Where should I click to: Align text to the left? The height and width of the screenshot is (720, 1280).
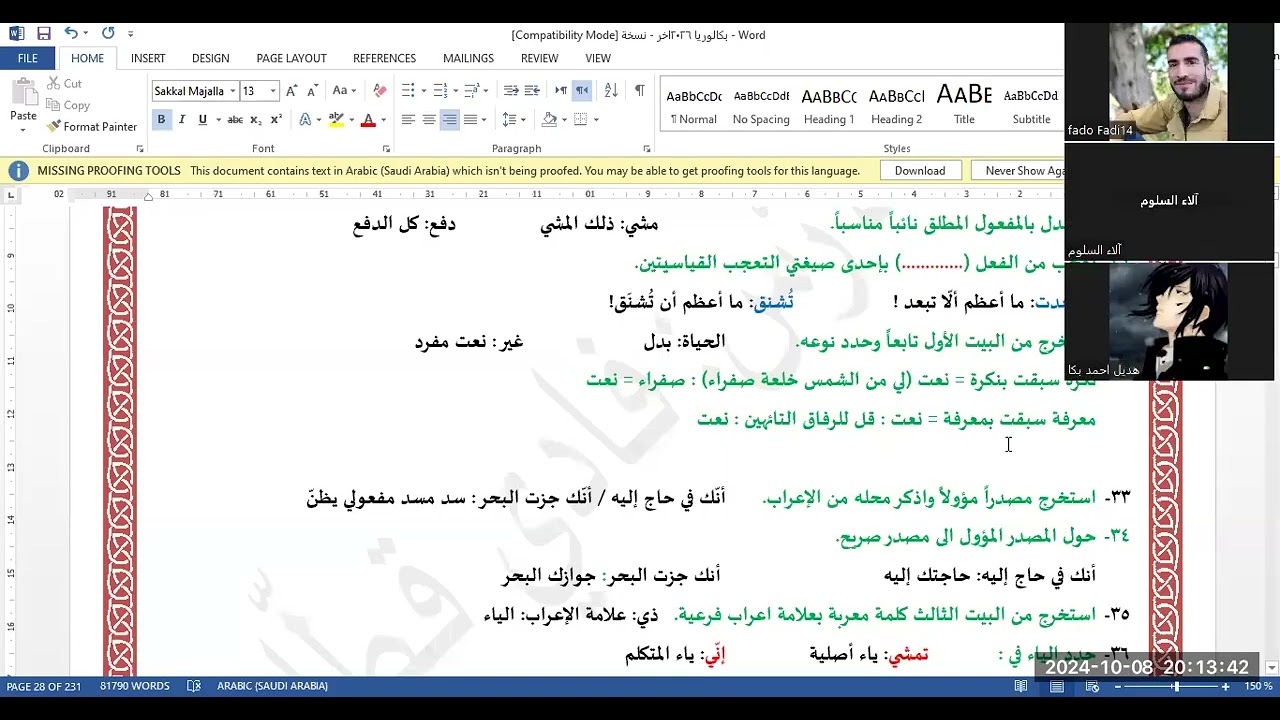click(x=408, y=120)
